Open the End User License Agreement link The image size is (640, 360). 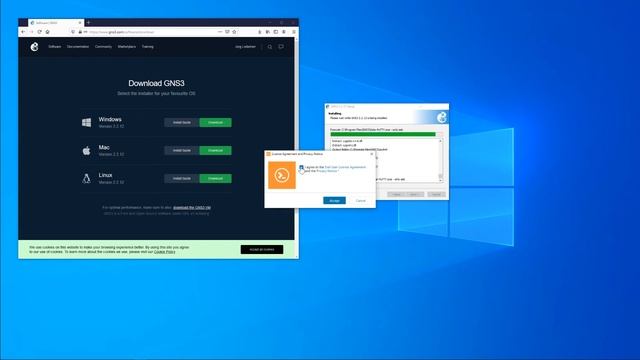point(345,167)
